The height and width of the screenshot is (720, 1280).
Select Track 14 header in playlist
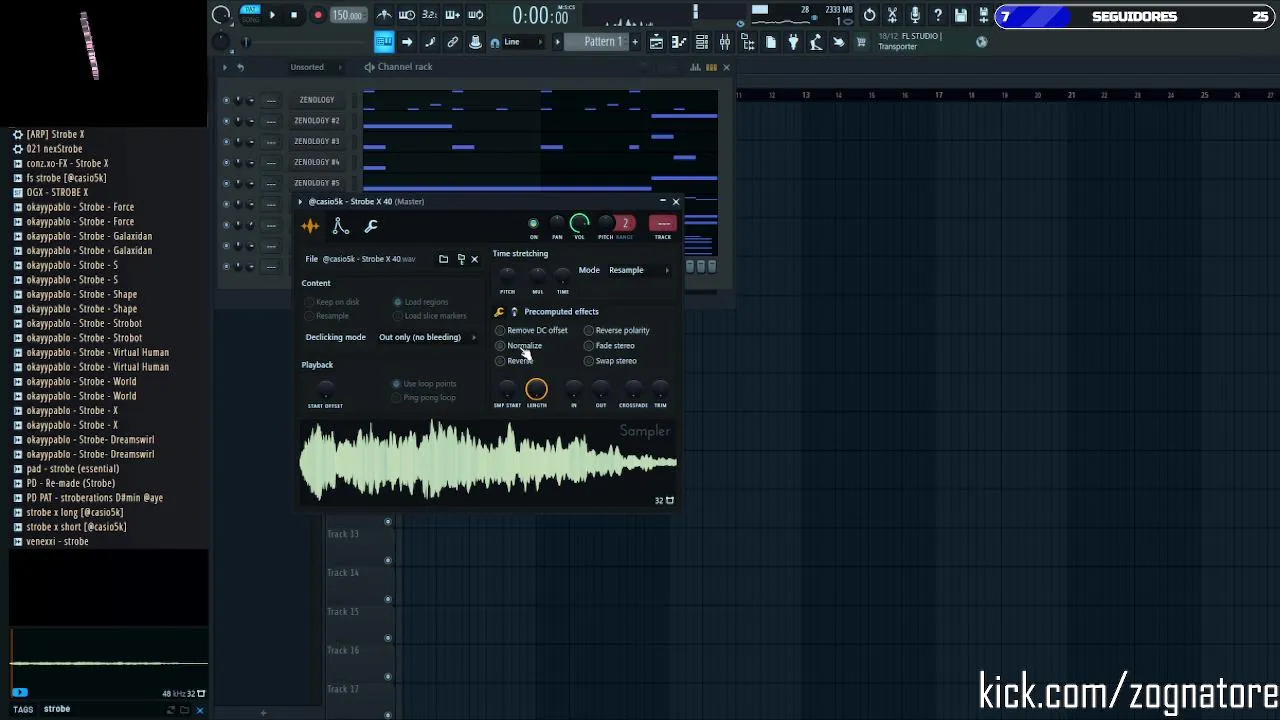(343, 573)
